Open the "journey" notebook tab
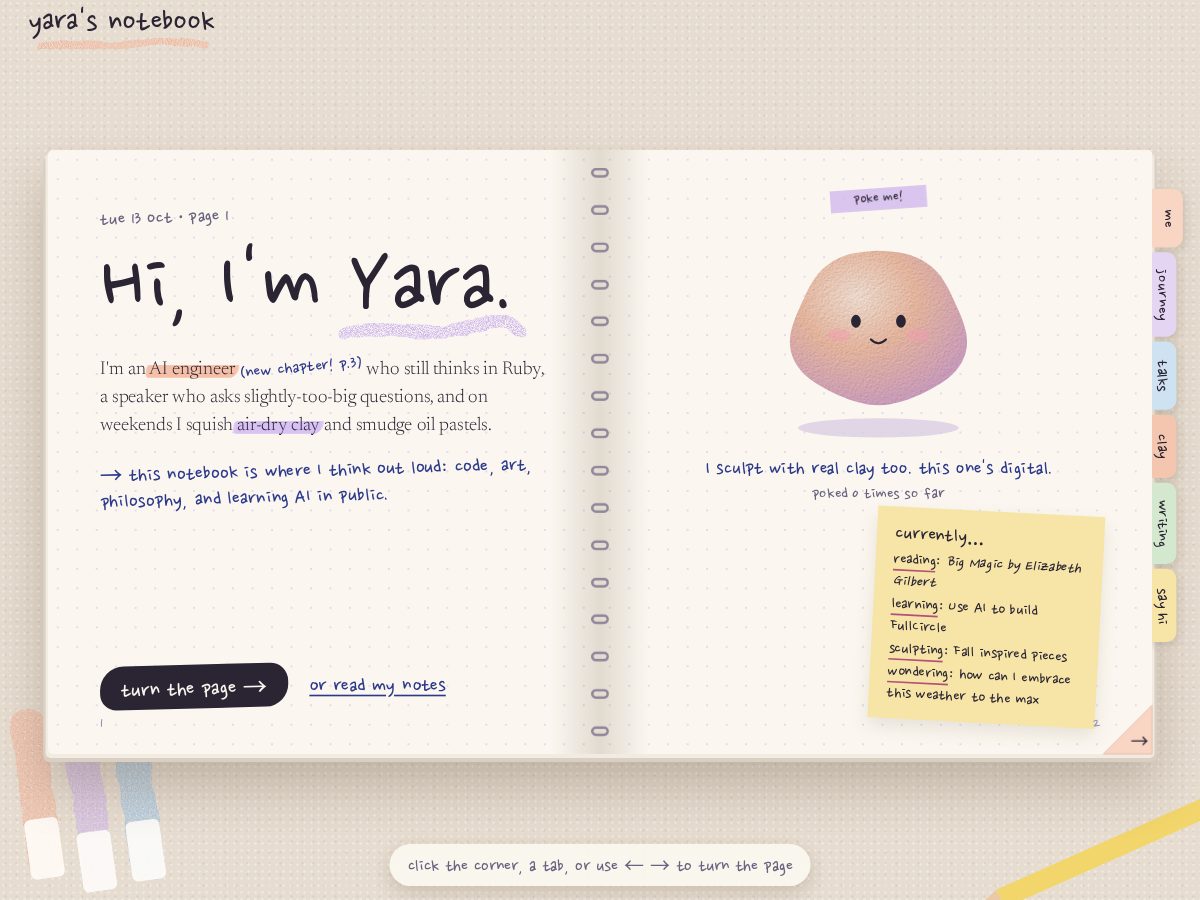Image resolution: width=1200 pixels, height=900 pixels. (x=1163, y=294)
